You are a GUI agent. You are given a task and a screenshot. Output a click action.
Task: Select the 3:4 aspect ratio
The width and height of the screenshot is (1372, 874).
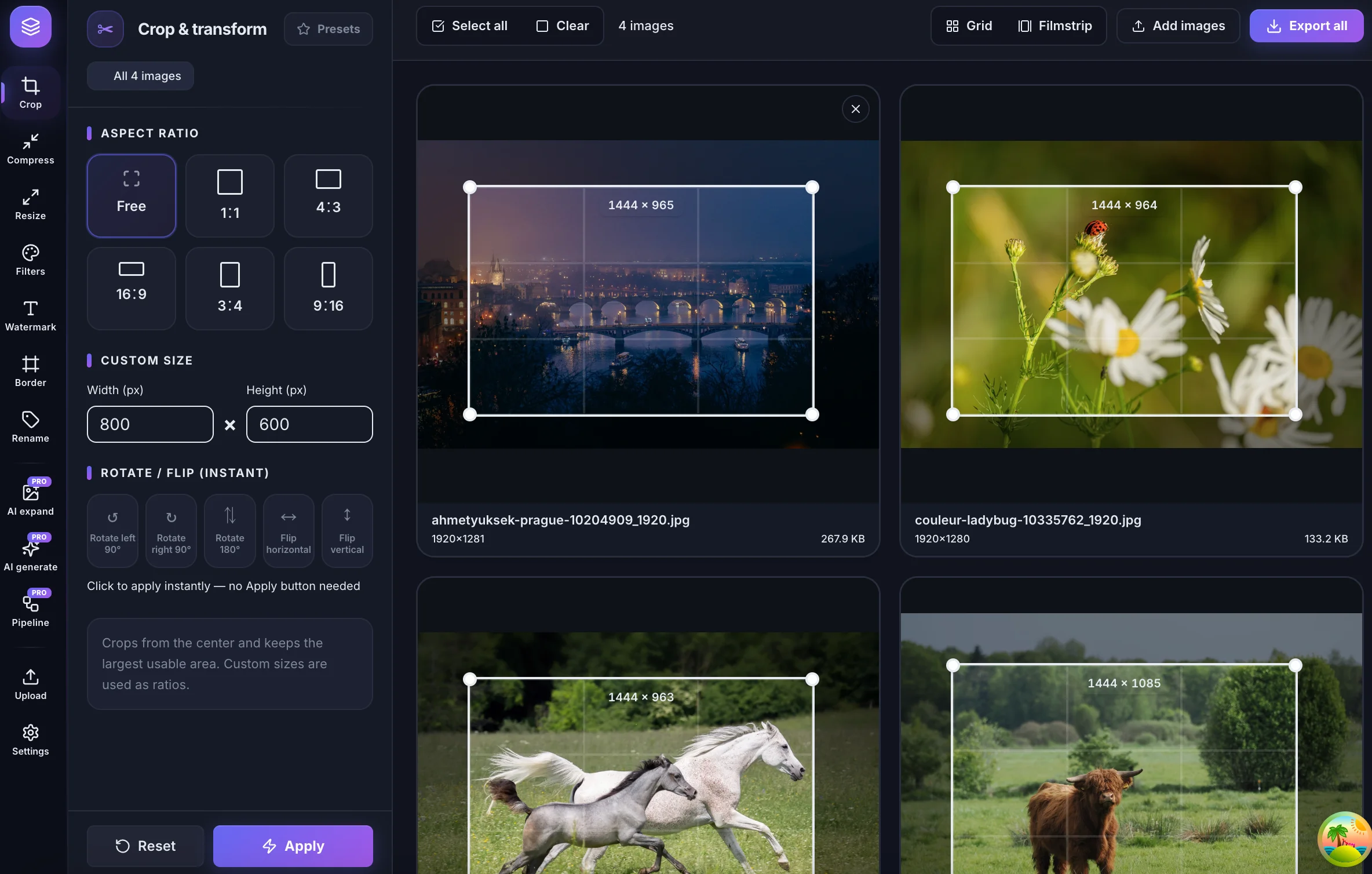click(230, 289)
